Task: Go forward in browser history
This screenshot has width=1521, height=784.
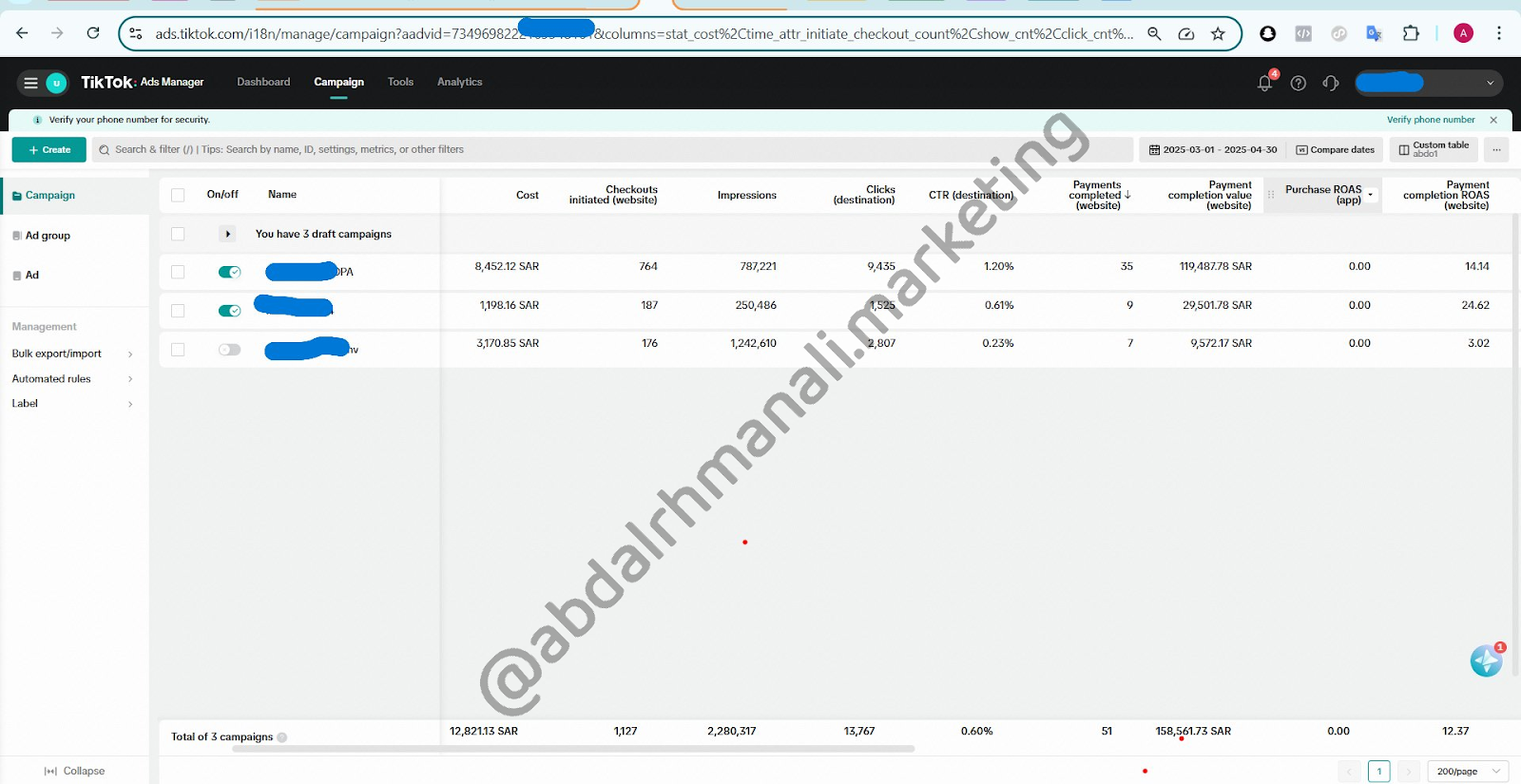Action: pyautogui.click(x=57, y=33)
